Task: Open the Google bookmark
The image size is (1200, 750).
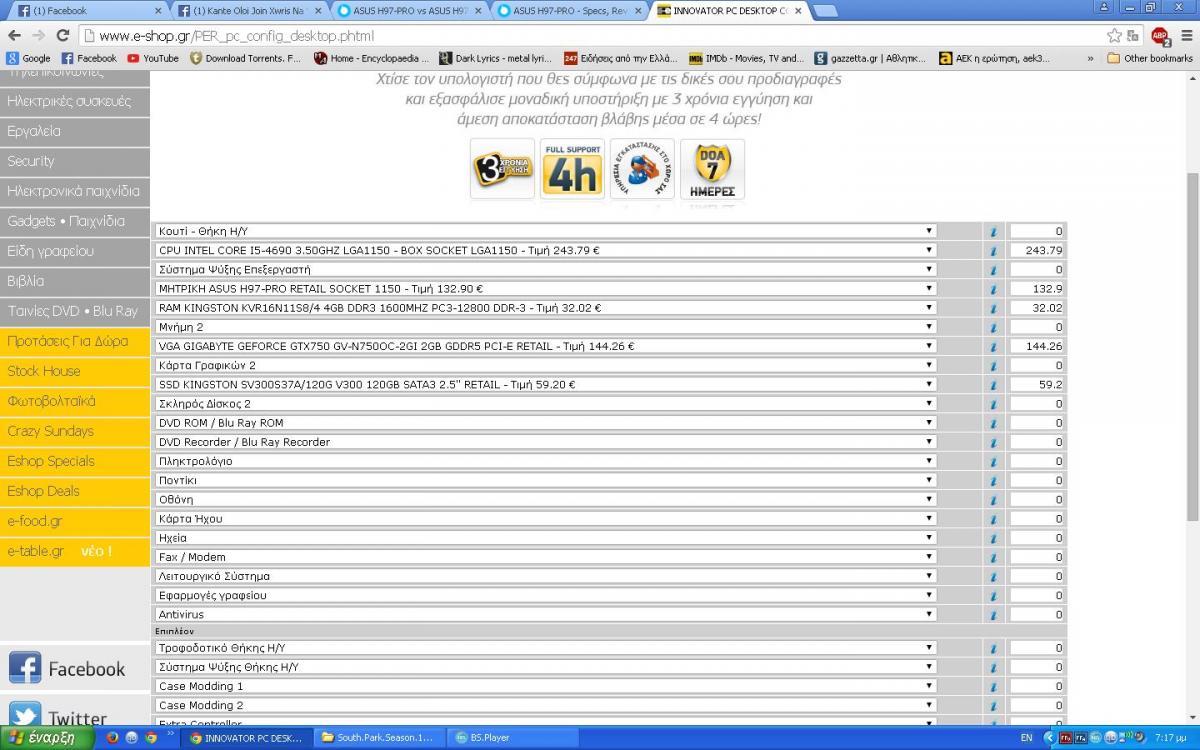Action: [x=29, y=58]
